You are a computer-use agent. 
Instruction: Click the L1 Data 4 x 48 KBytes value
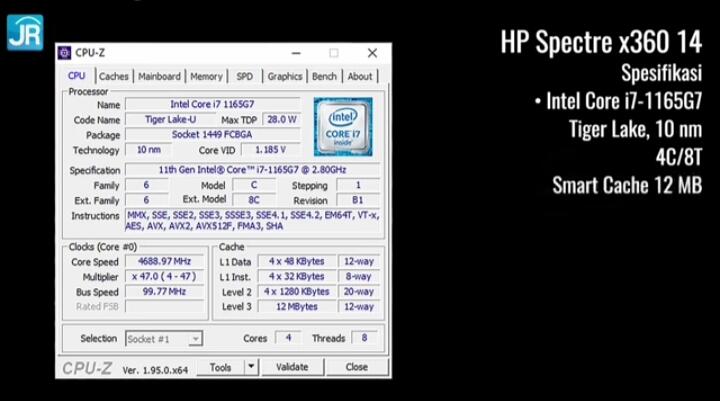point(297,261)
